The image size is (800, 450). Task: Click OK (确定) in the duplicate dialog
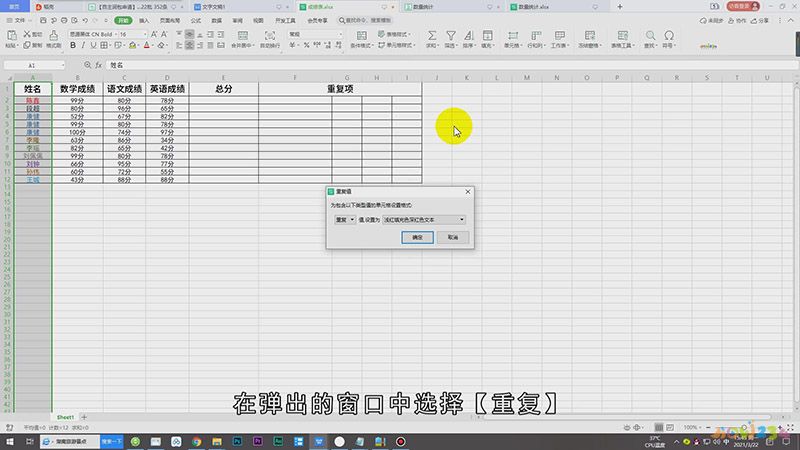pos(417,237)
